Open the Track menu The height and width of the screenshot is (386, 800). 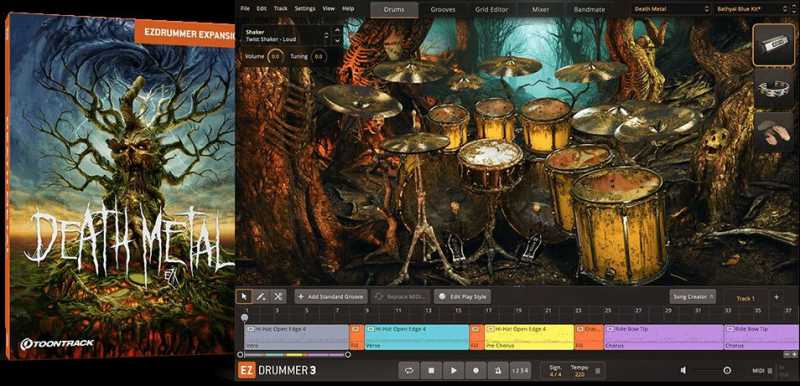coord(280,9)
